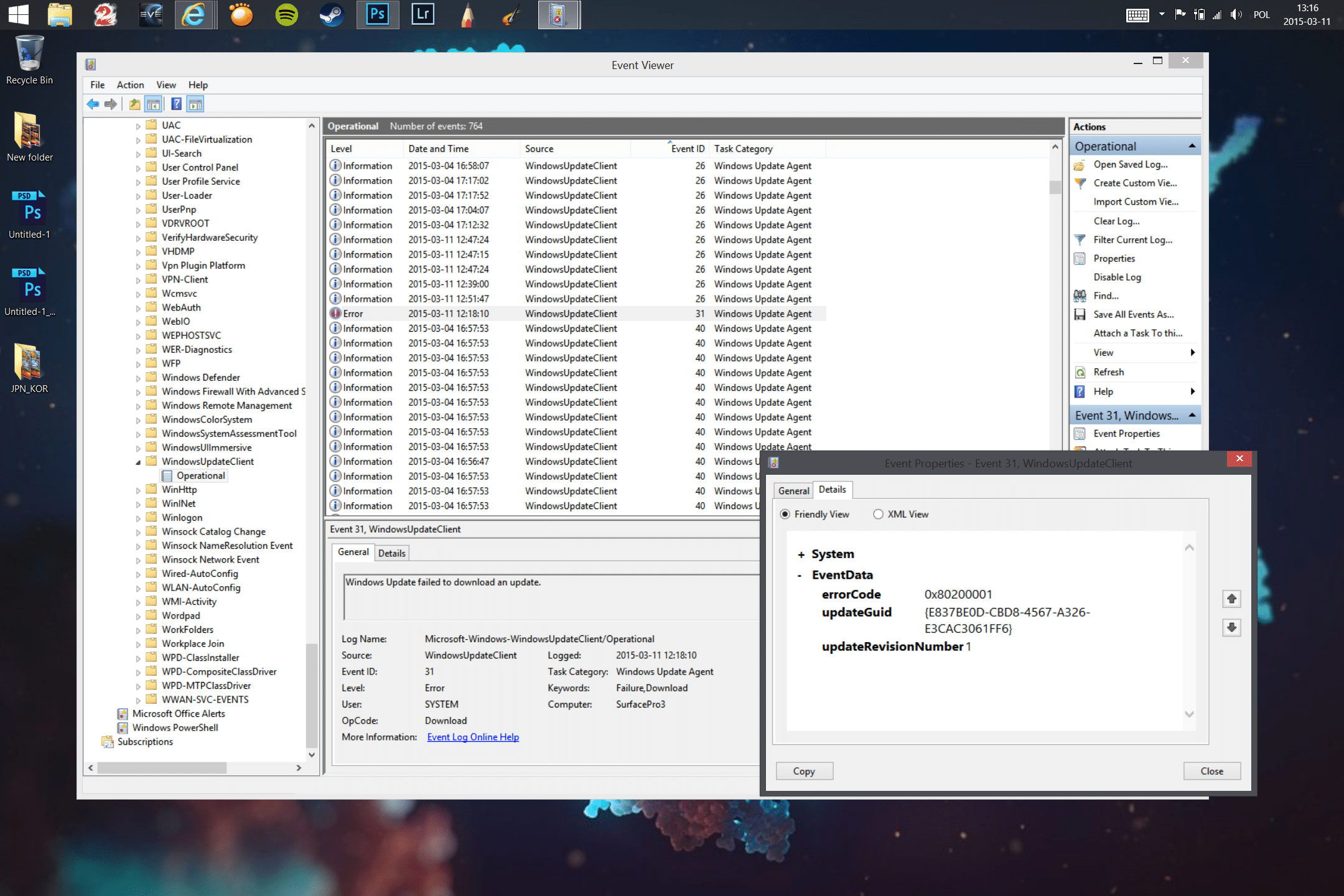Open Photoshop from the taskbar

[x=378, y=14]
